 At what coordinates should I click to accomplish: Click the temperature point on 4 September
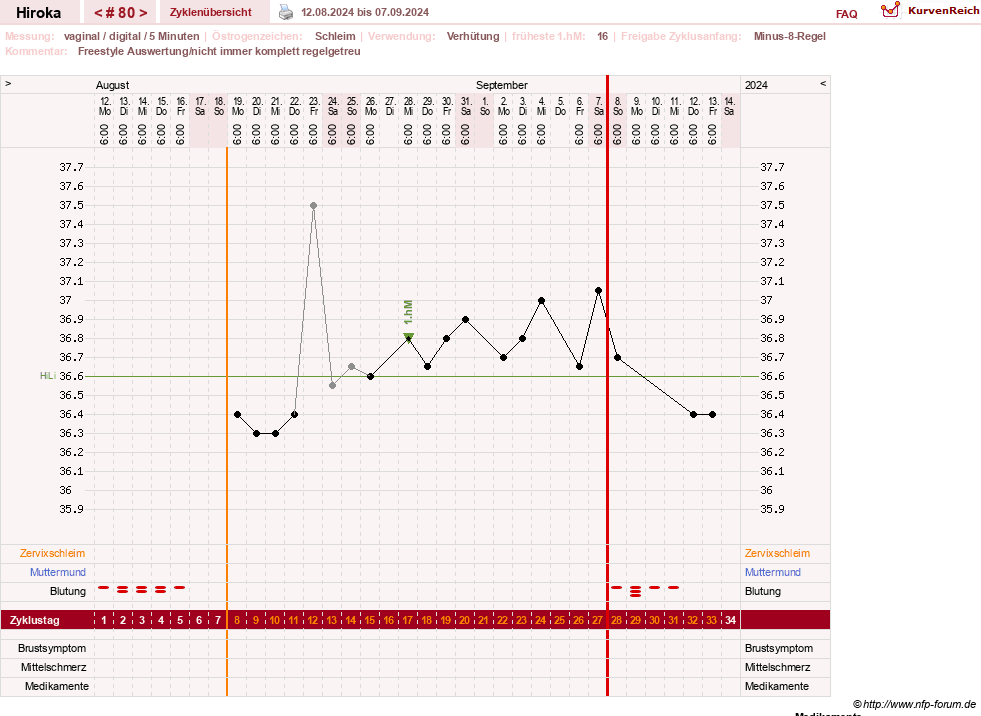click(542, 300)
